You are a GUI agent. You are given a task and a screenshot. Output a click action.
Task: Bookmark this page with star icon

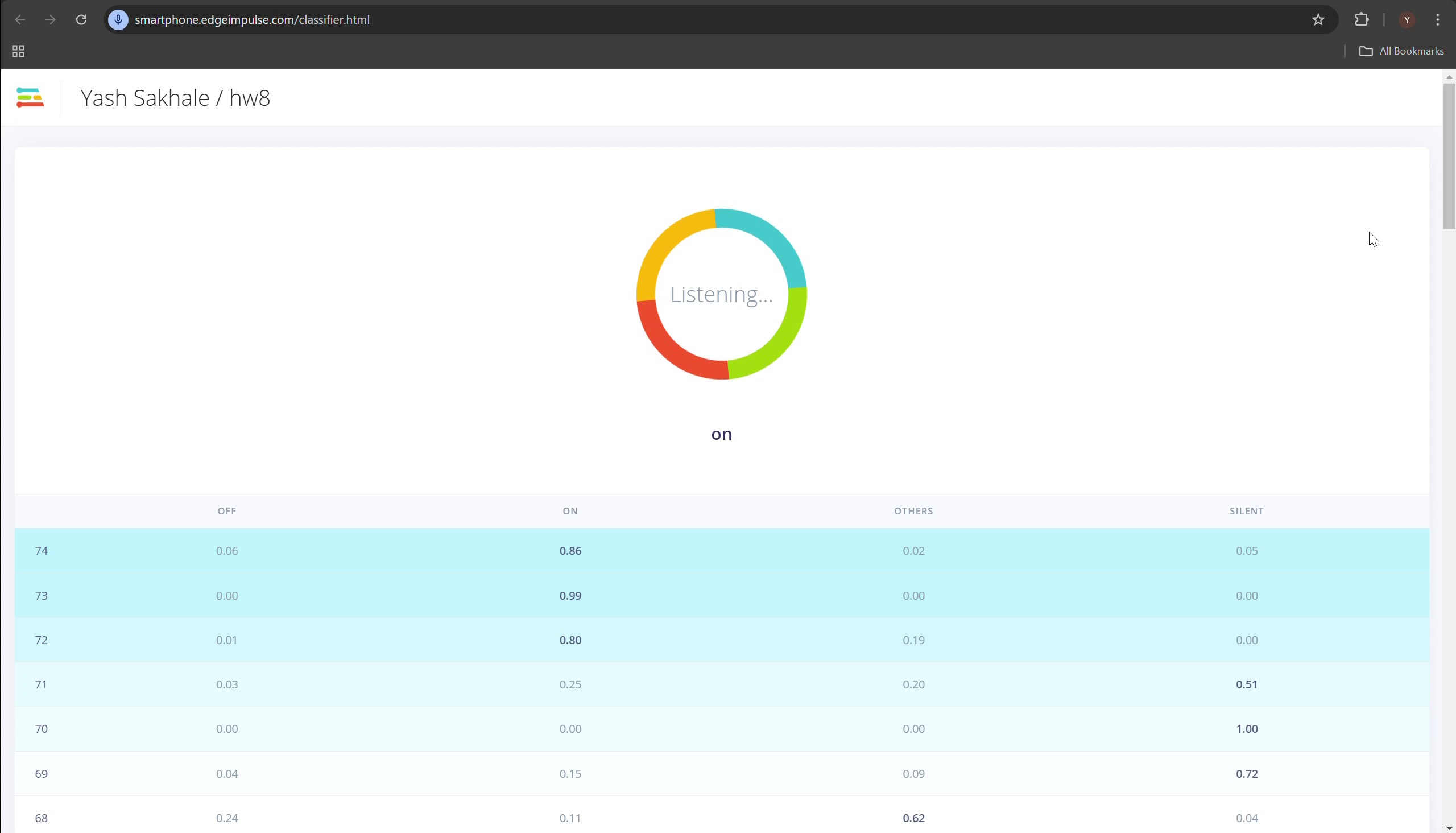coord(1318,20)
